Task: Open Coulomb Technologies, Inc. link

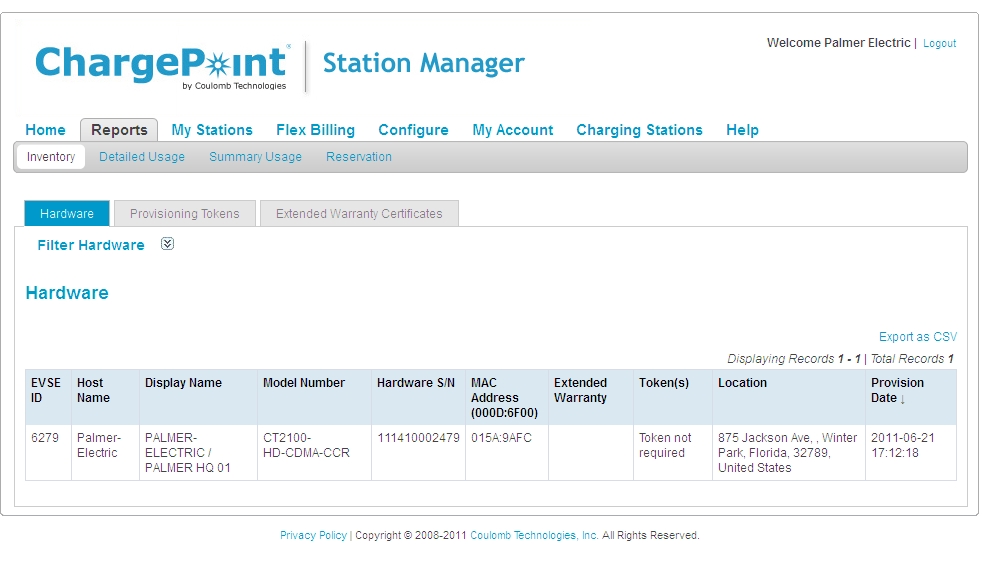Action: point(534,535)
